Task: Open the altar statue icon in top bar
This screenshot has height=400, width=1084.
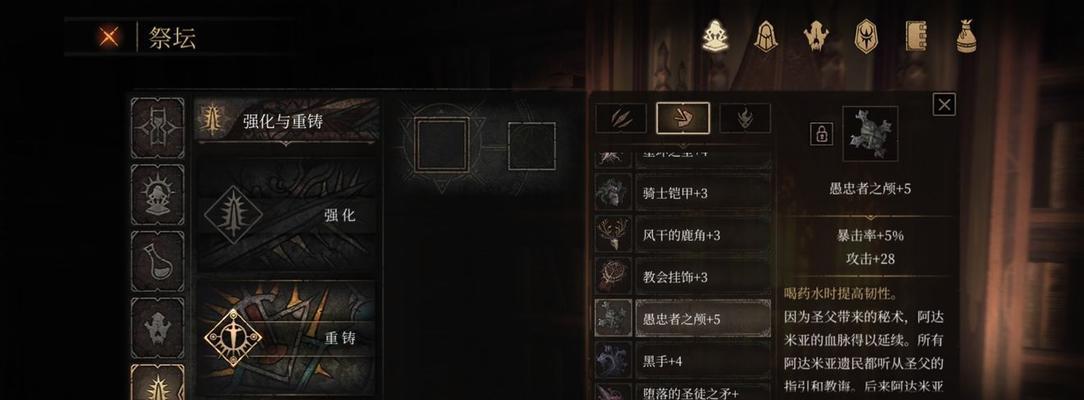Action: (716, 36)
